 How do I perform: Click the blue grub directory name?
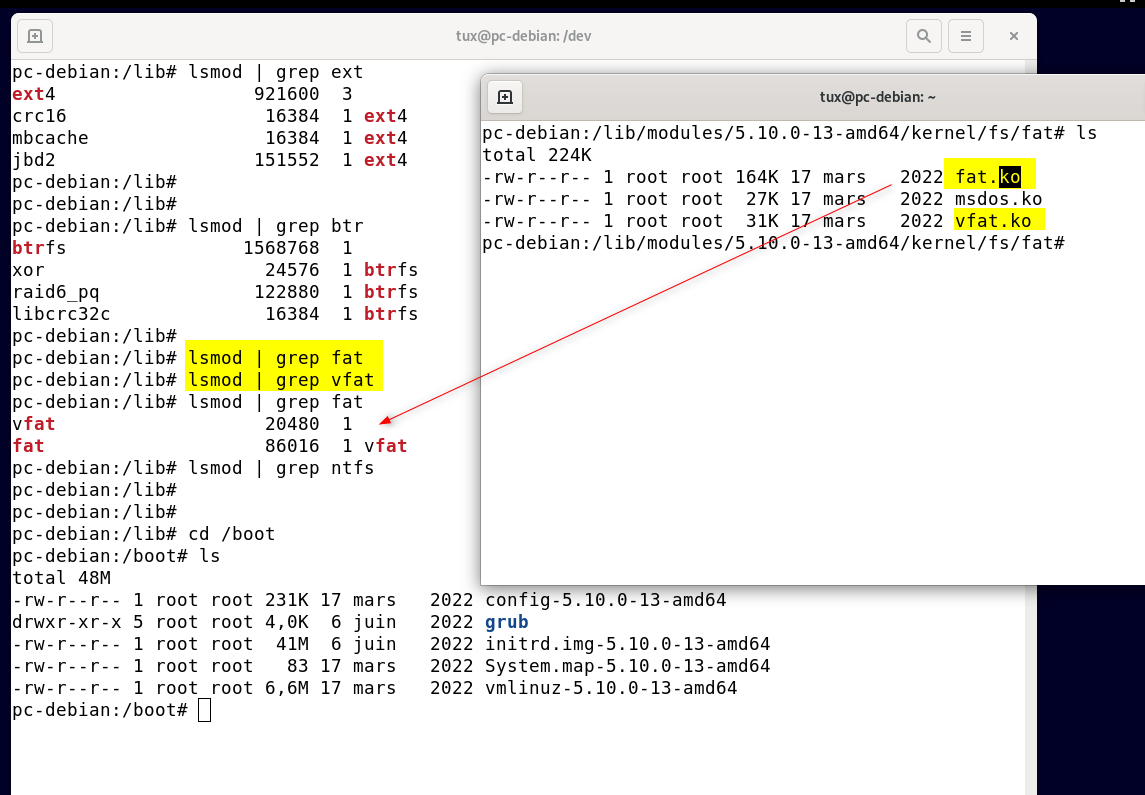pyautogui.click(x=507, y=622)
